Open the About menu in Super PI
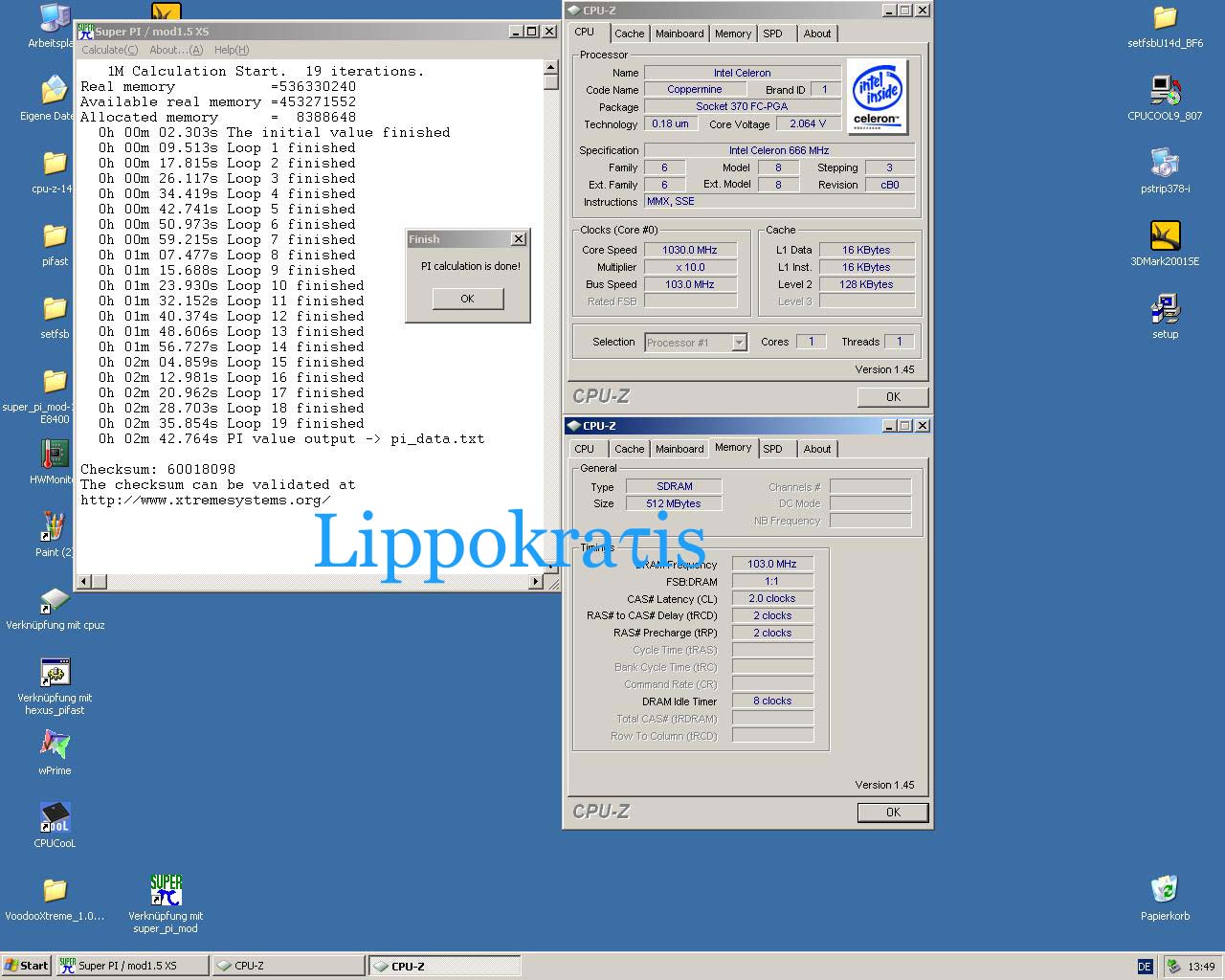 pos(176,50)
